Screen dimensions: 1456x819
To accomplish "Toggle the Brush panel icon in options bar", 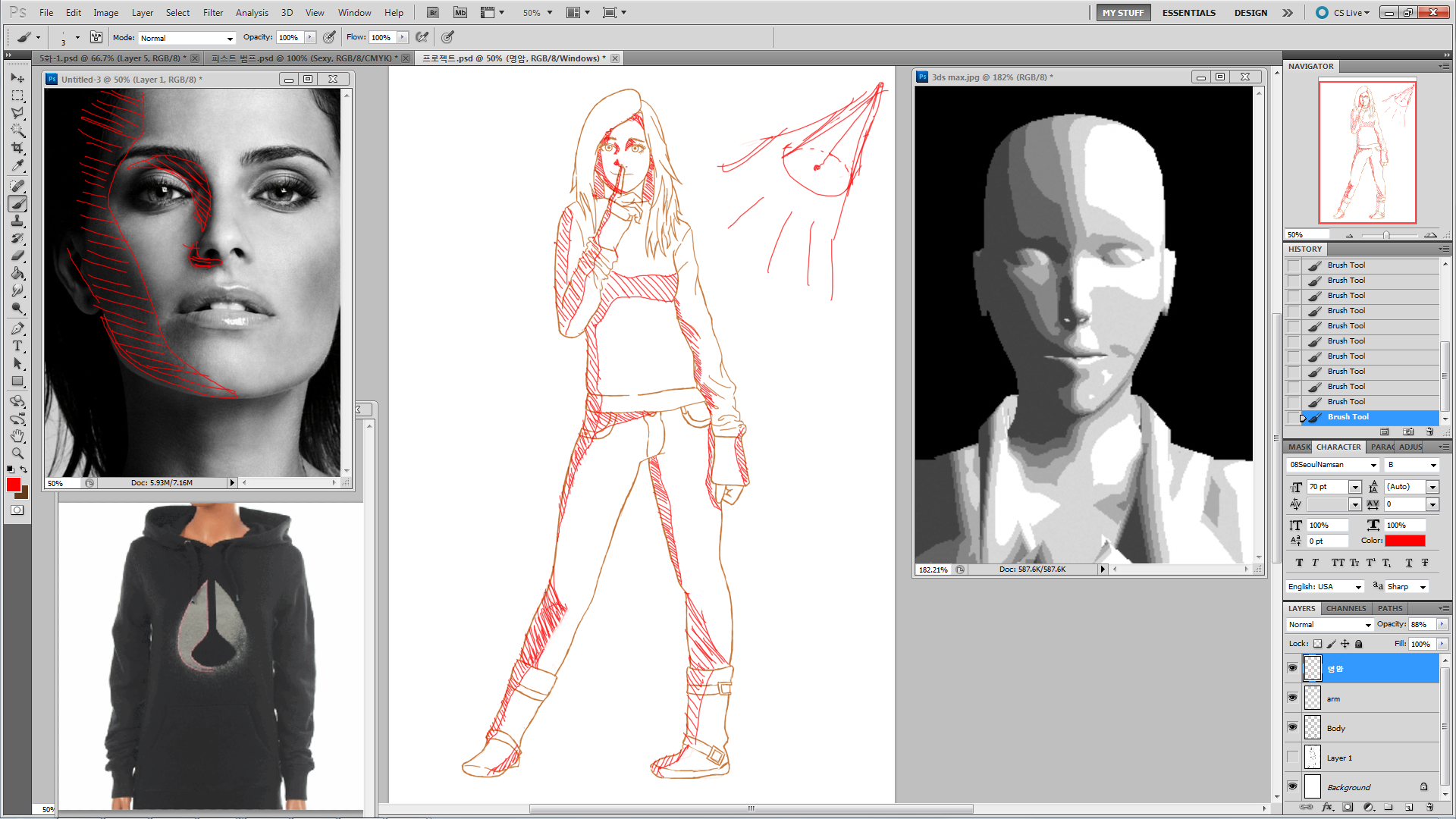I will [96, 37].
